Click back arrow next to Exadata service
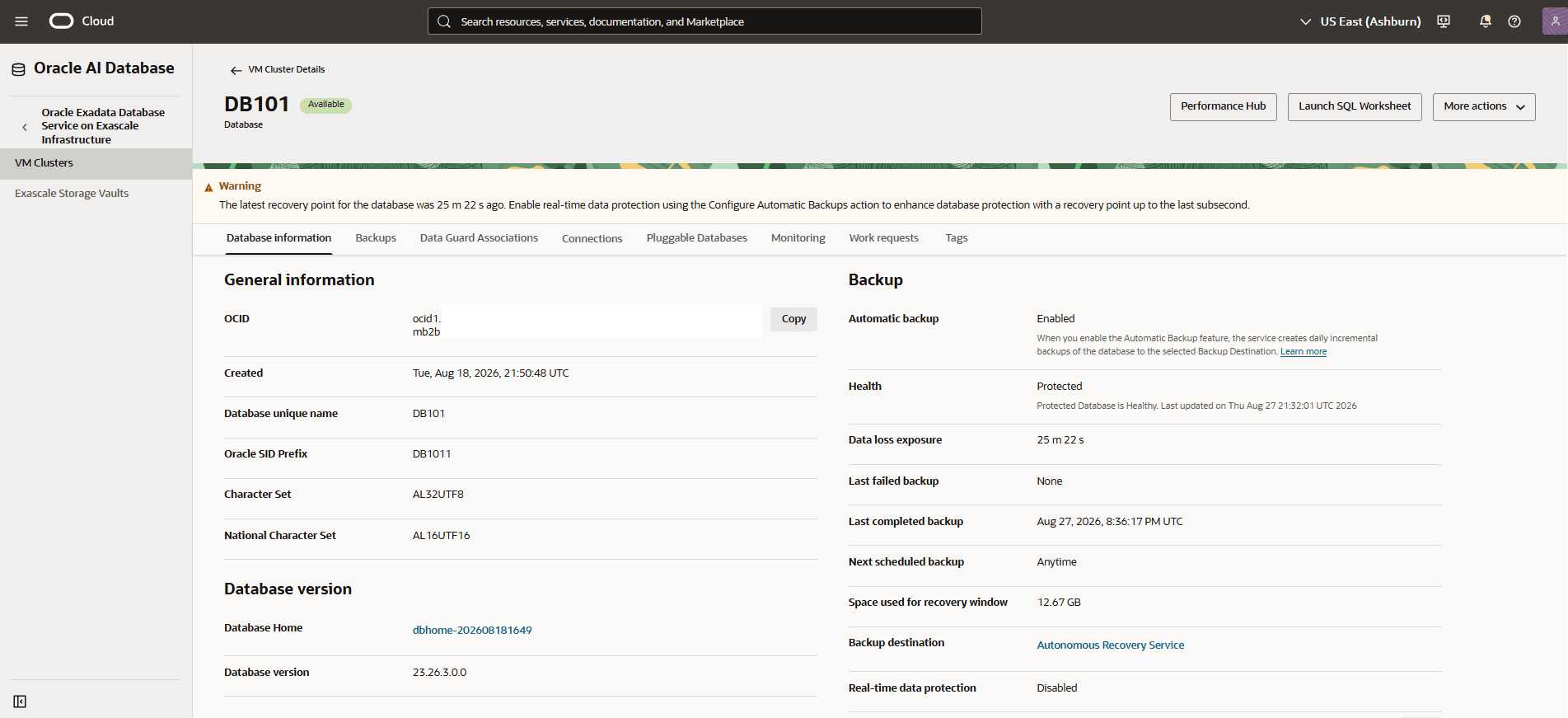This screenshot has height=718, width=1568. click(25, 127)
